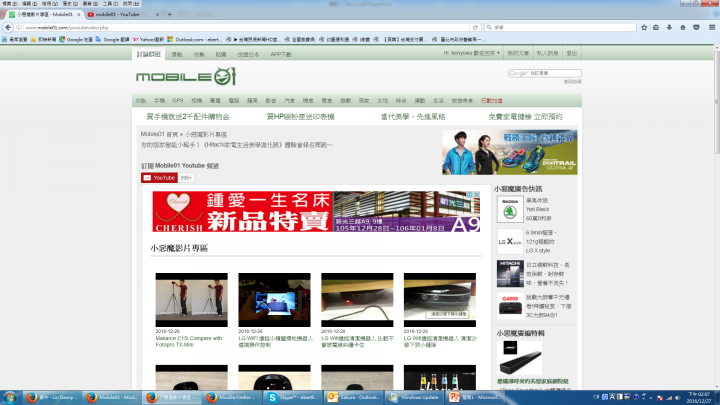The height and width of the screenshot is (405, 720).
Task: Expand the Hi, tonyowu user dropdown
Action: tap(472, 53)
